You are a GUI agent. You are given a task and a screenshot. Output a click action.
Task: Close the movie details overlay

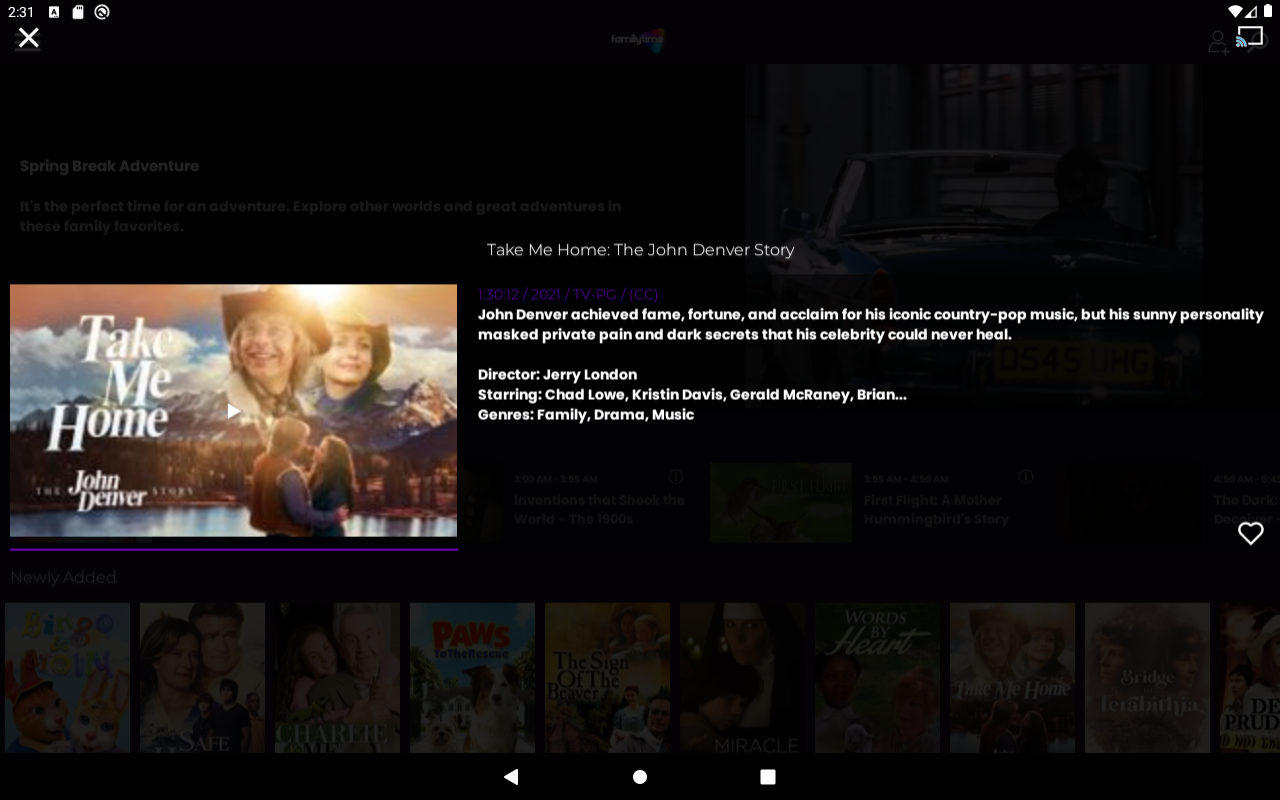(x=29, y=38)
